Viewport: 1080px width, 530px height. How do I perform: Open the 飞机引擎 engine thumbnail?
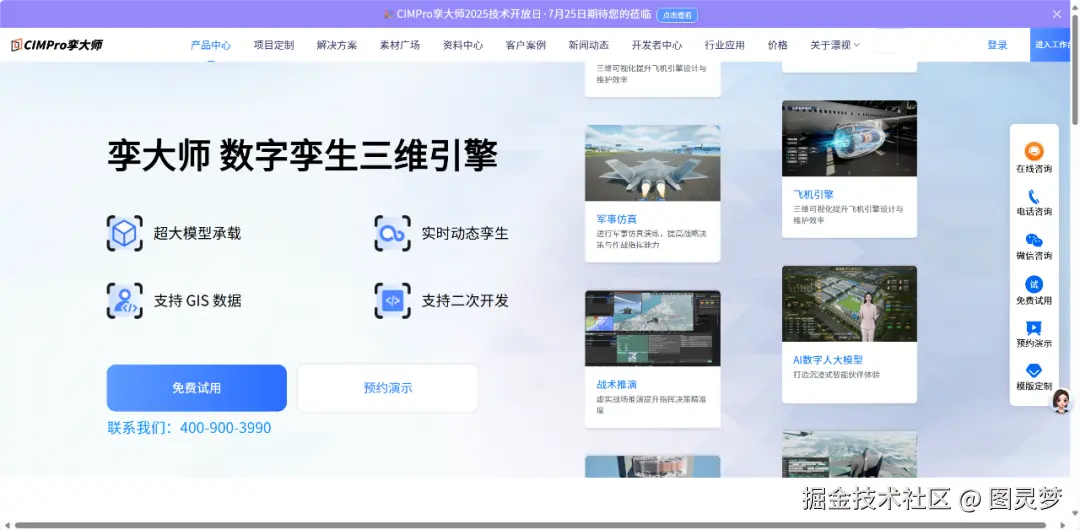click(849, 139)
